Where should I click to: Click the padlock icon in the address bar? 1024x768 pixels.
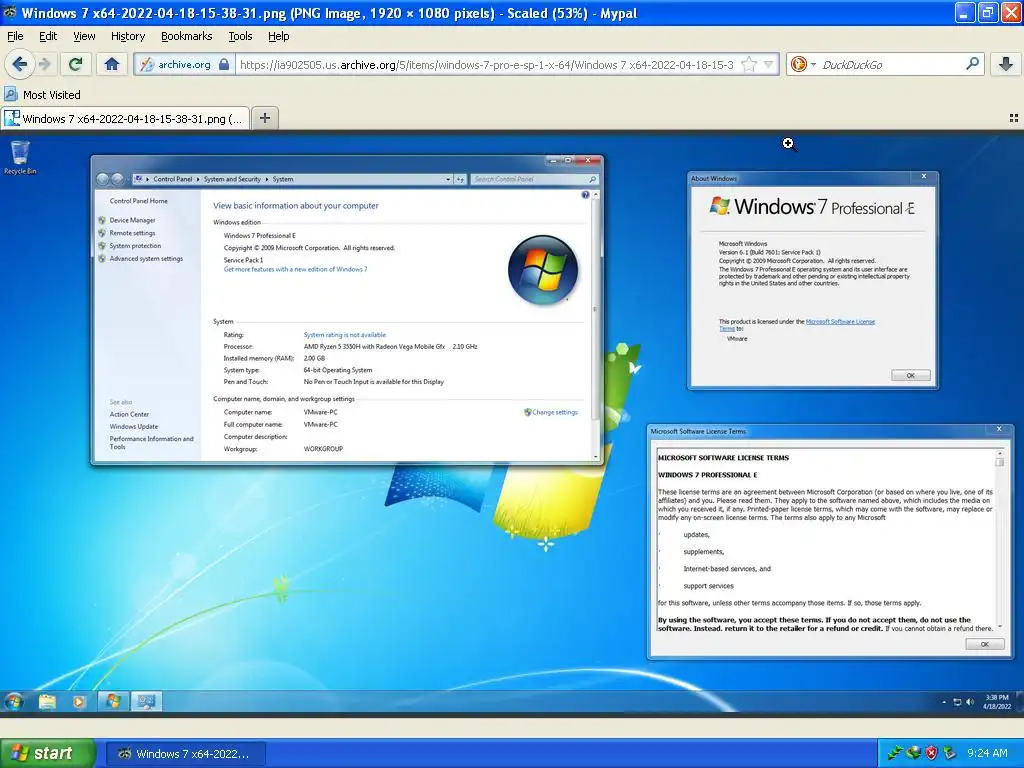(224, 64)
